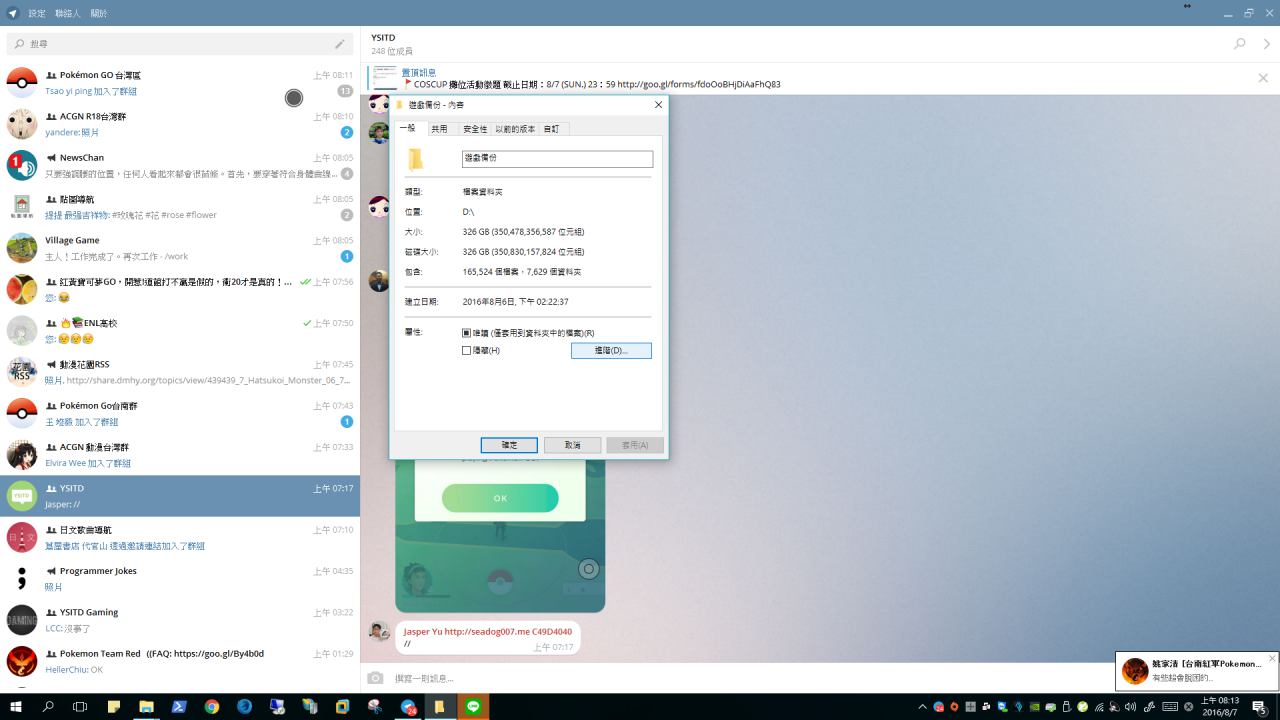Open the seadog007.me link in Jasper Yu's message
Image resolution: width=1280 pixels, height=720 pixels.
point(487,632)
